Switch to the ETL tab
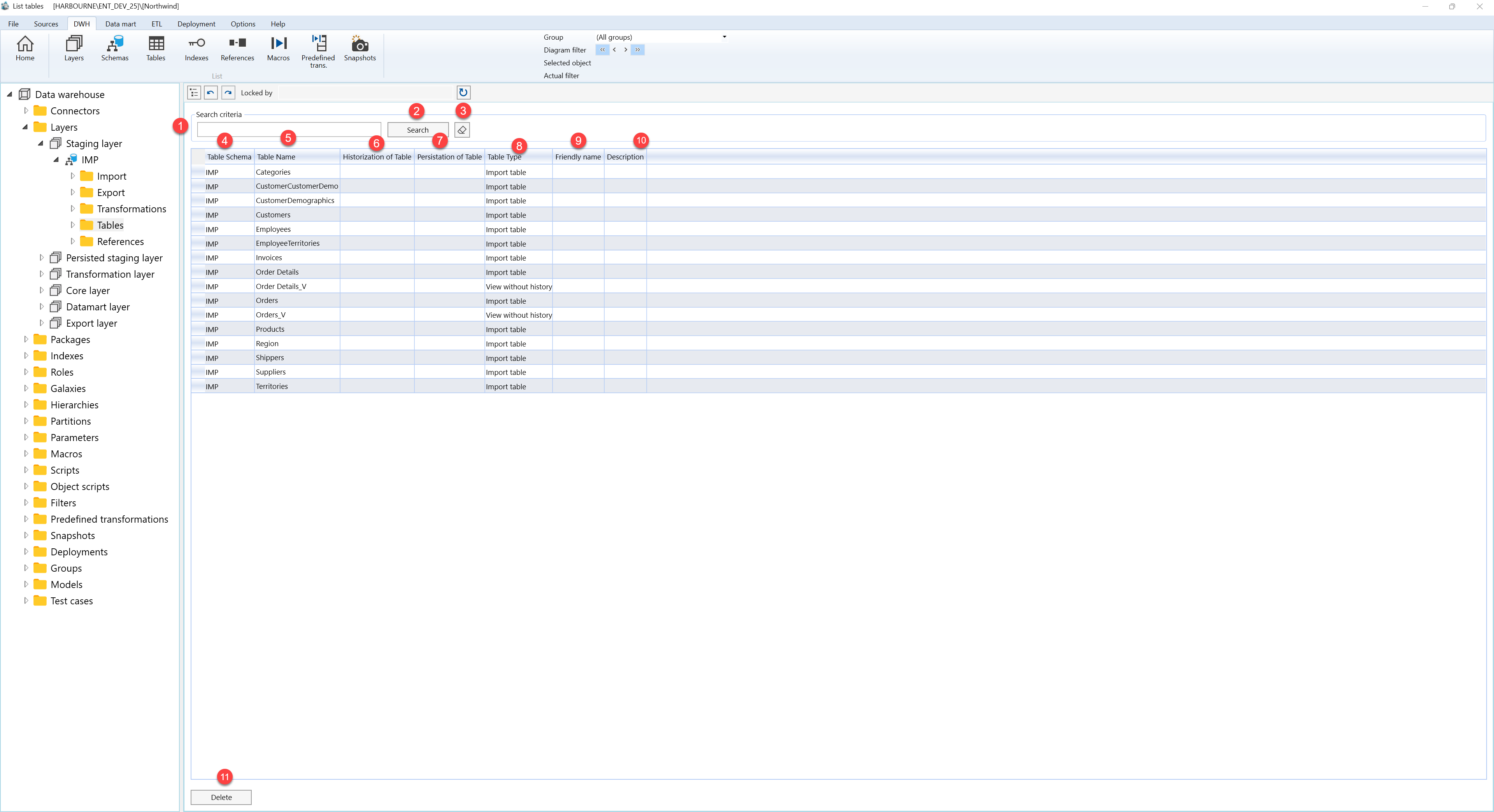 [x=156, y=24]
